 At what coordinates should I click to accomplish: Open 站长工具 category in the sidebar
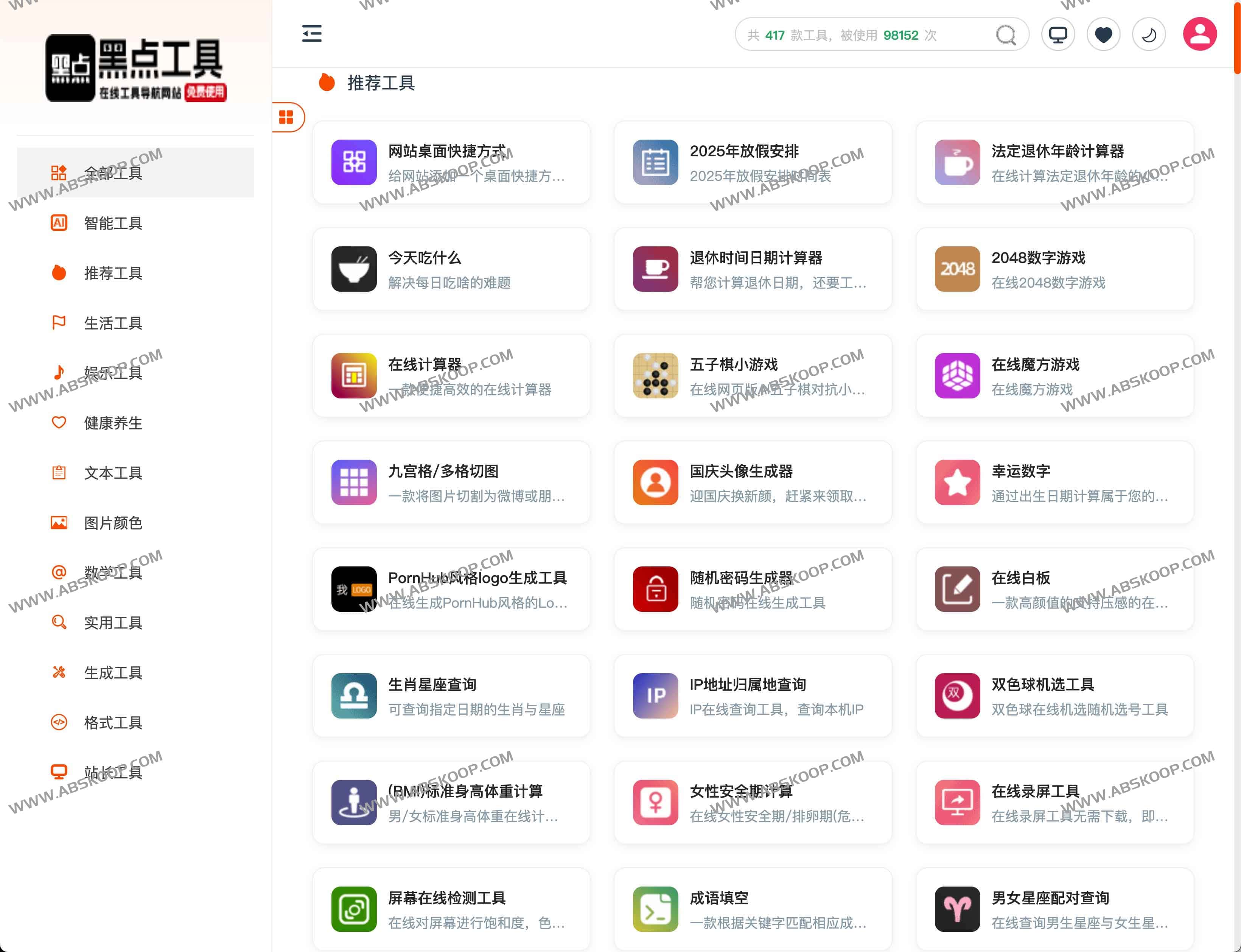click(x=114, y=772)
